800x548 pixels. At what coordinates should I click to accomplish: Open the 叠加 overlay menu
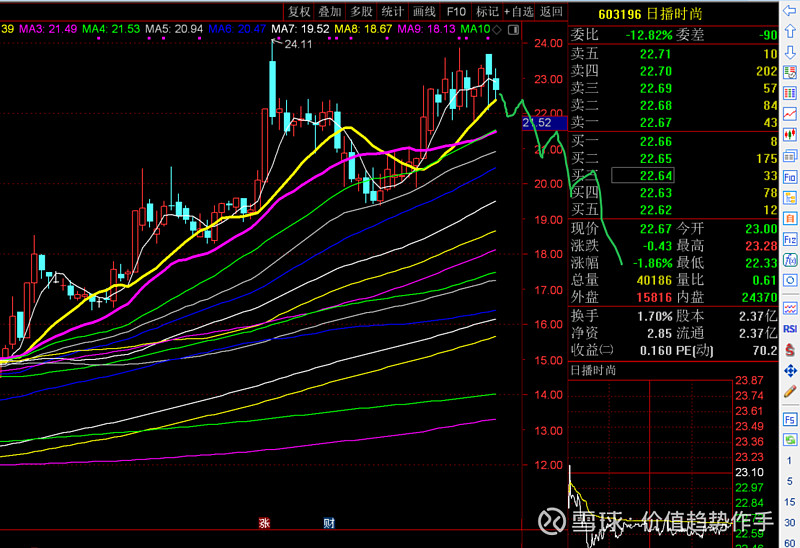[330, 11]
